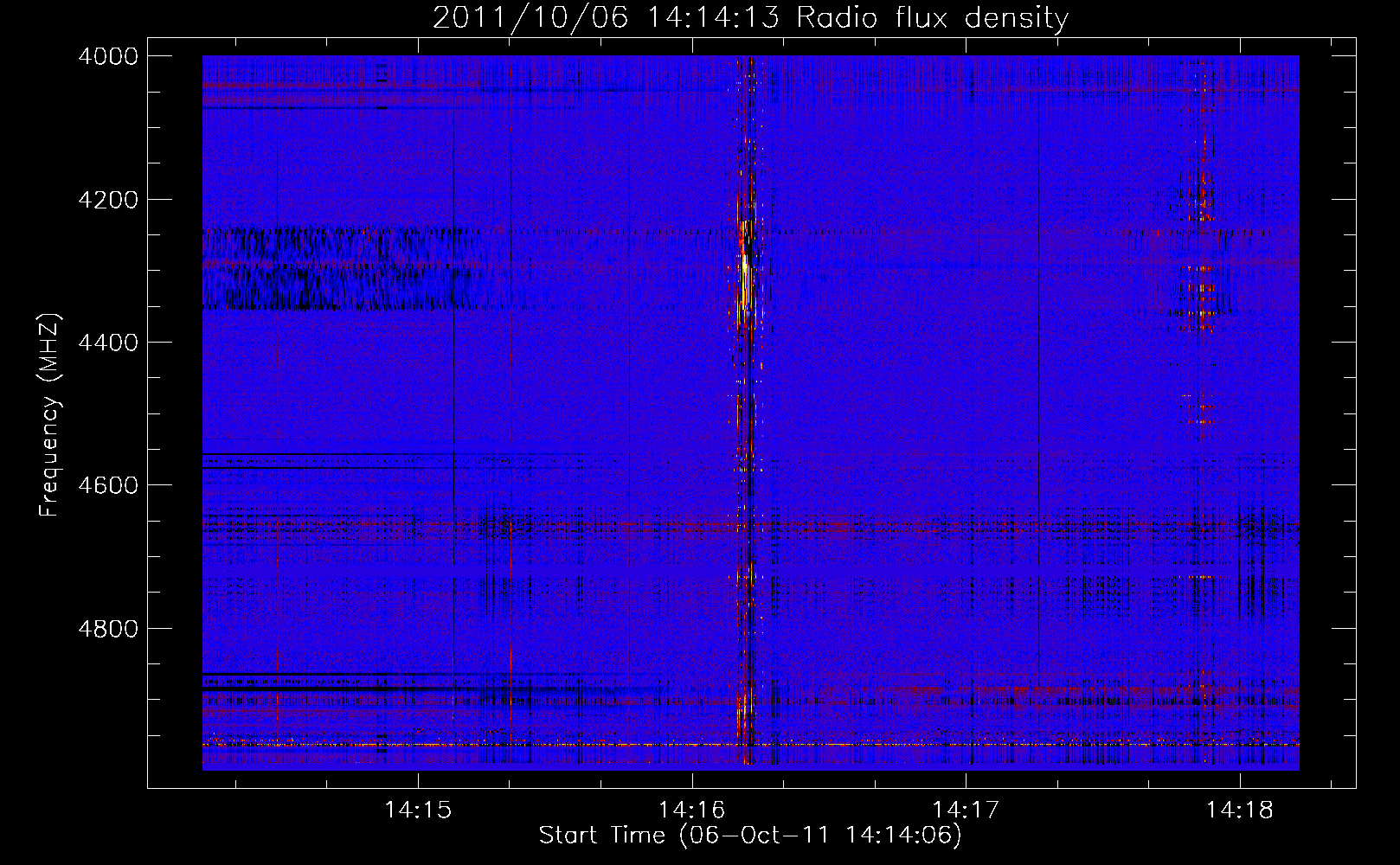Click the 4800 frequency axis label
This screenshot has width=1400, height=865.
click(x=108, y=628)
